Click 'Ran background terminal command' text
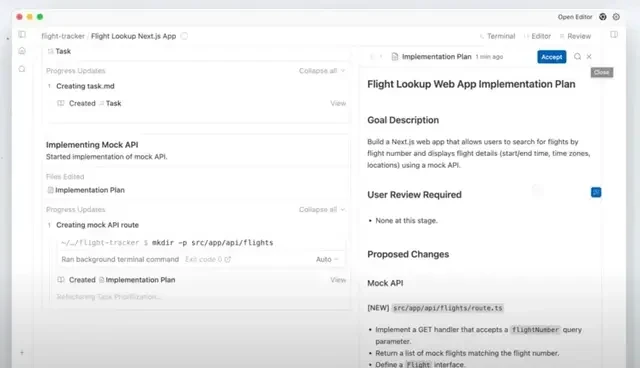Screen dimensions: 640x368 120,259
